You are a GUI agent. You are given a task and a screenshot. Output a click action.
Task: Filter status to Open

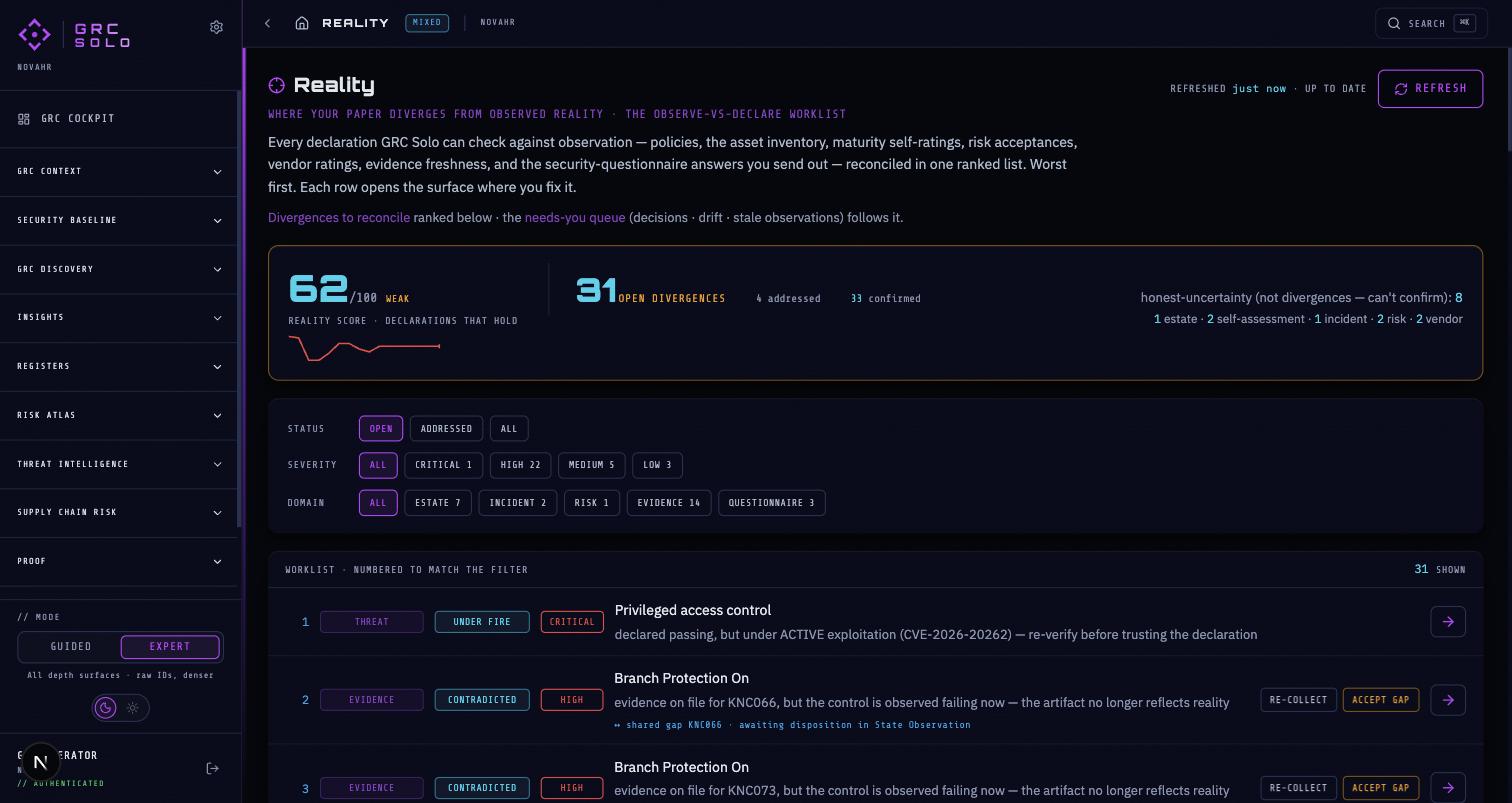(381, 429)
